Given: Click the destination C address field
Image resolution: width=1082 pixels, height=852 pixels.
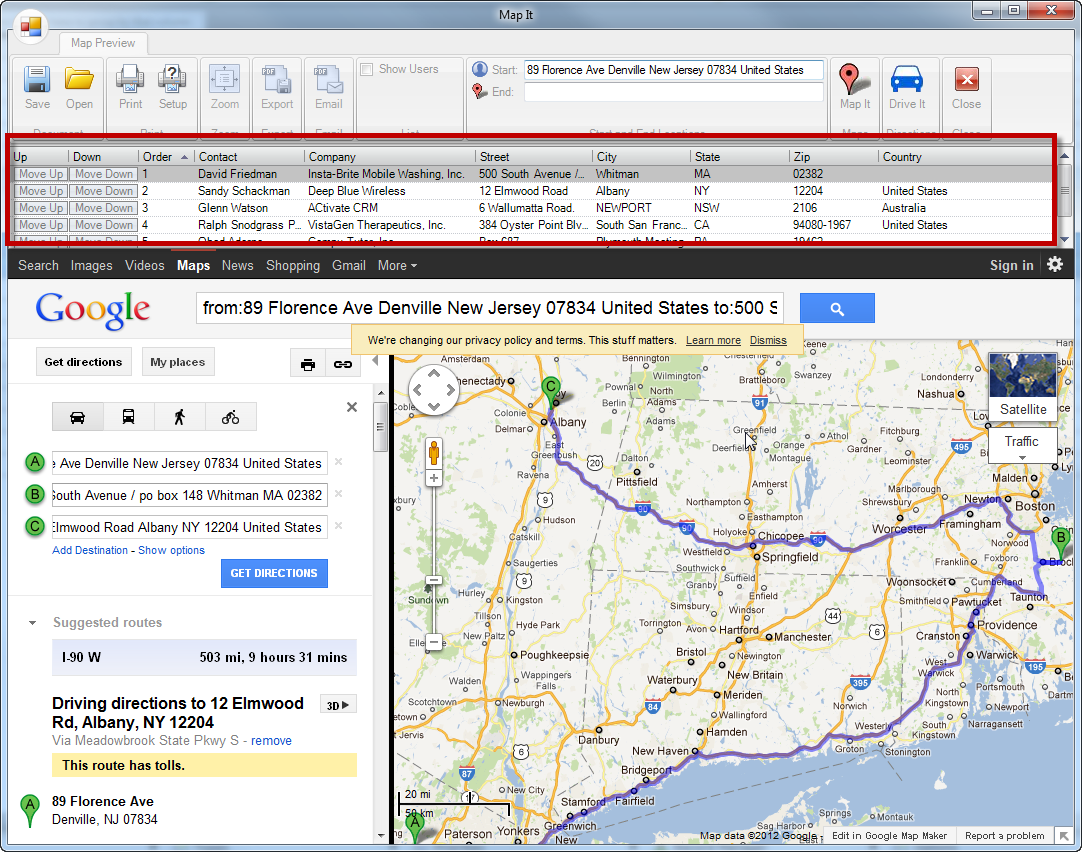Looking at the screenshot, I should pos(190,527).
